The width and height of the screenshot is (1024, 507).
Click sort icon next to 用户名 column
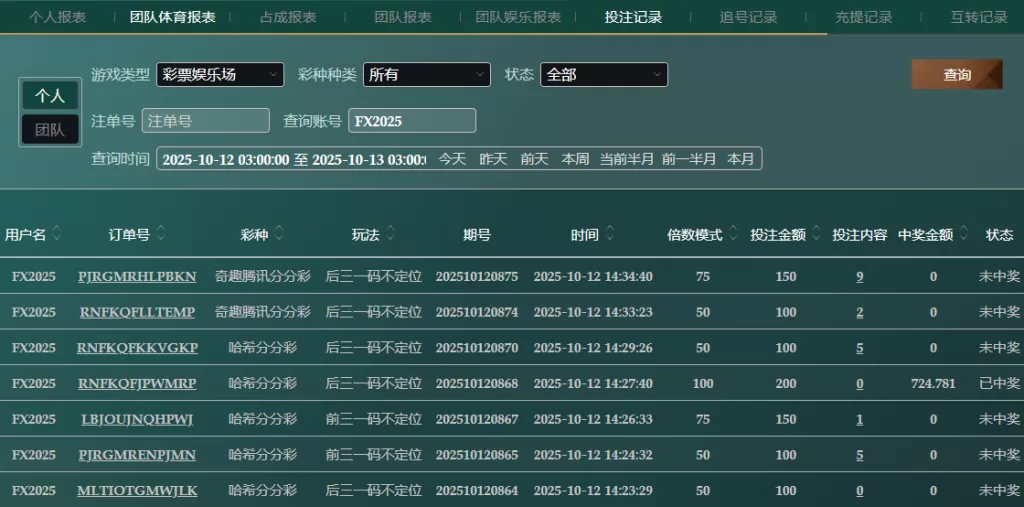(57, 234)
